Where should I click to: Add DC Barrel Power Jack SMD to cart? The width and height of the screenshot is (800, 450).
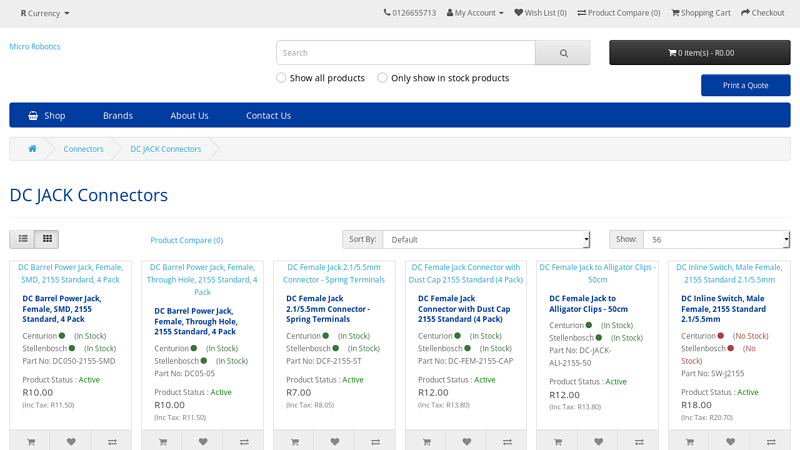pyautogui.click(x=31, y=441)
